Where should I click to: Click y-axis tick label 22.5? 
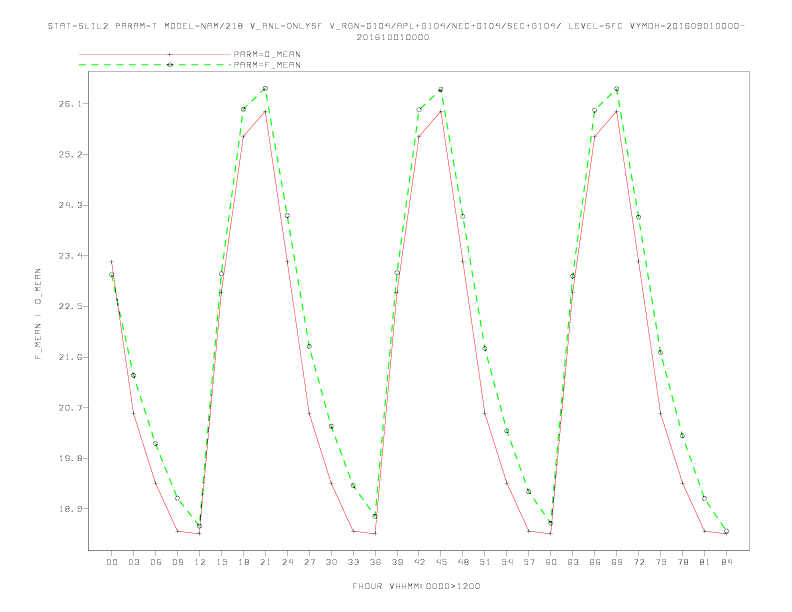pos(69,306)
